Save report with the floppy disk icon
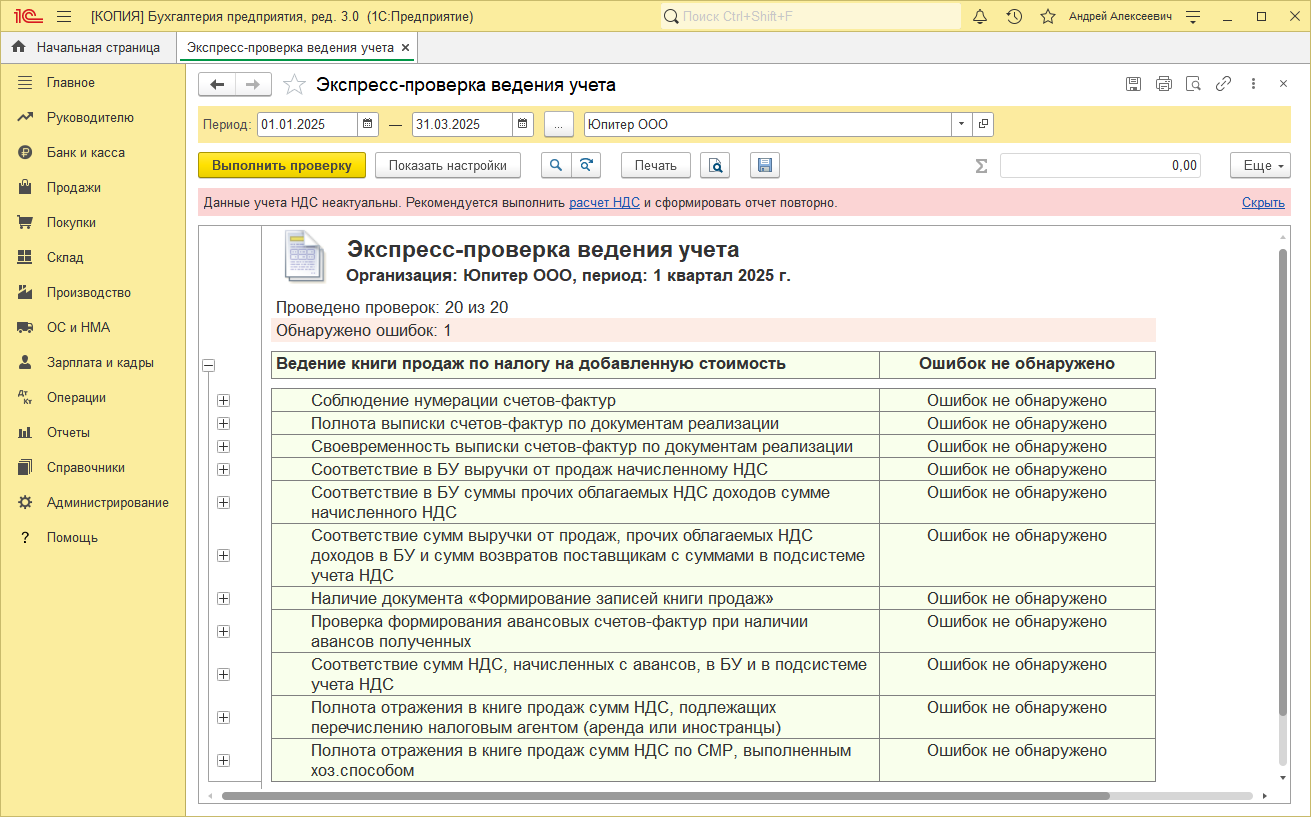Screen dimensions: 1311x817 [764, 166]
